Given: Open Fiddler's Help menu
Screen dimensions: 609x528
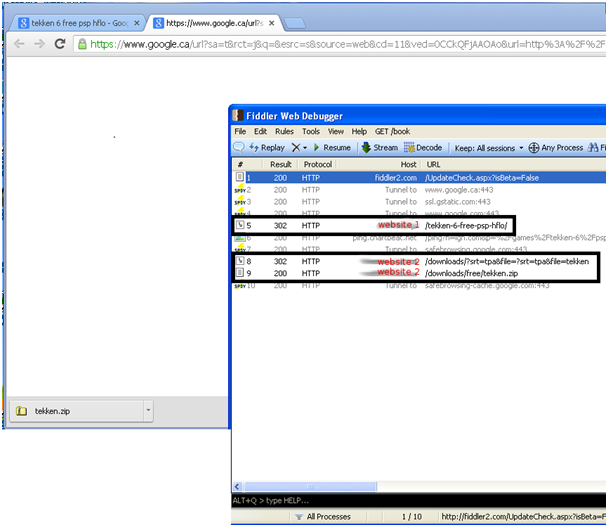Looking at the screenshot, I should click(x=359, y=131).
